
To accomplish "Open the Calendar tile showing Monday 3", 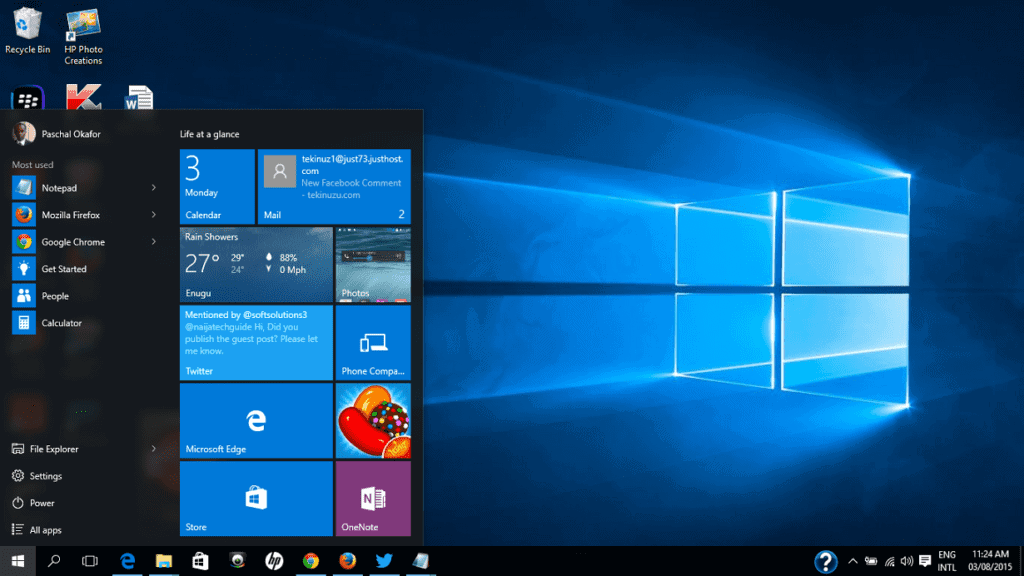I will [x=217, y=187].
